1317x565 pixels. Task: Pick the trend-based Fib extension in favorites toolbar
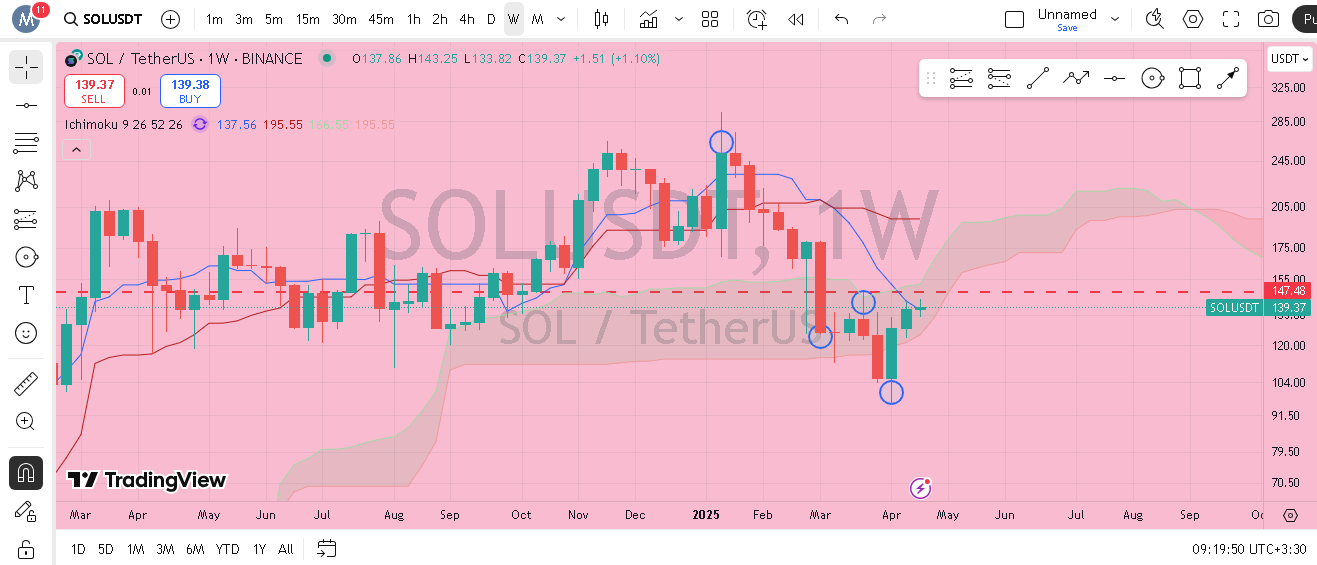coord(998,78)
